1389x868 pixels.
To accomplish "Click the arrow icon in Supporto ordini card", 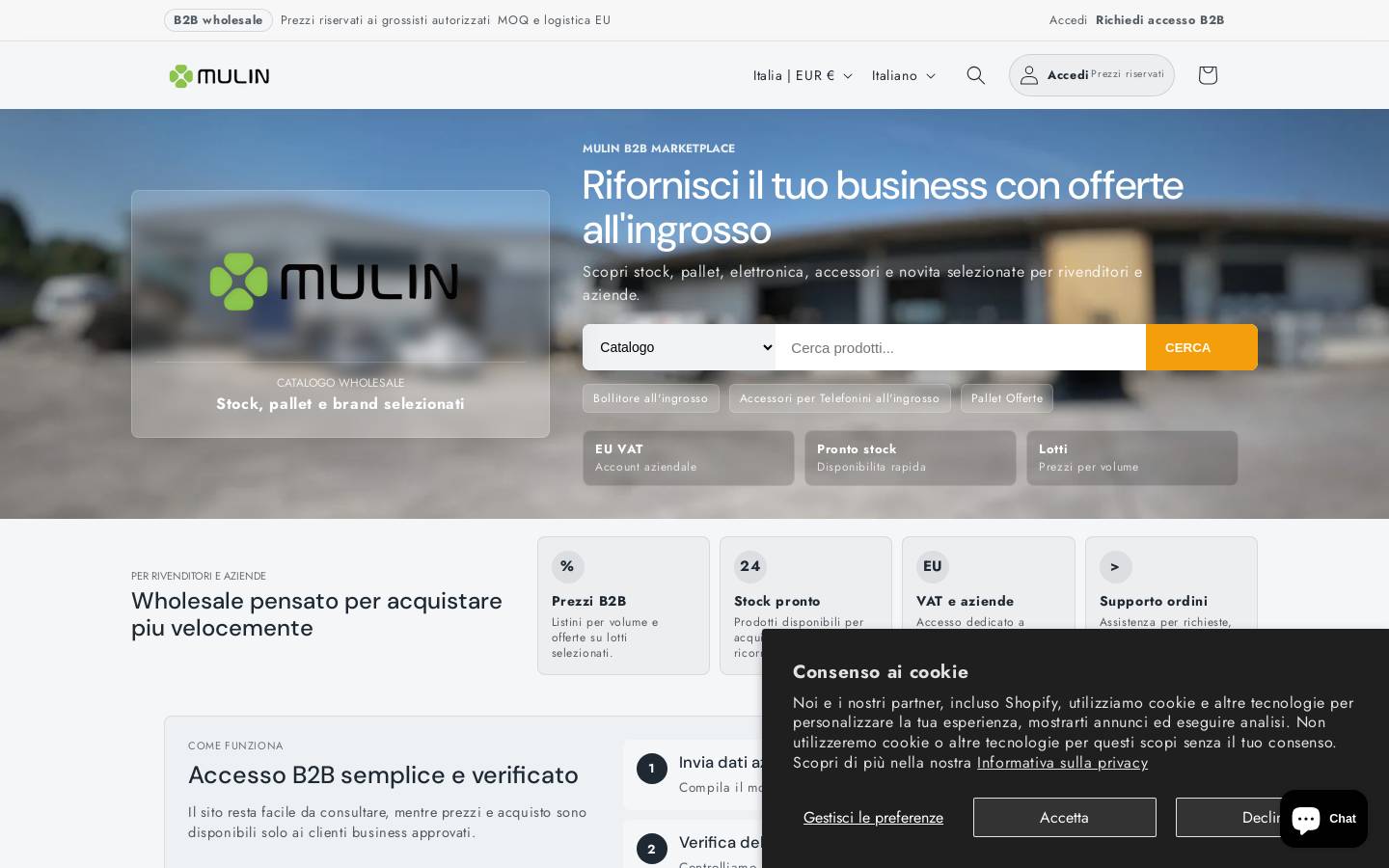I will [x=1115, y=566].
